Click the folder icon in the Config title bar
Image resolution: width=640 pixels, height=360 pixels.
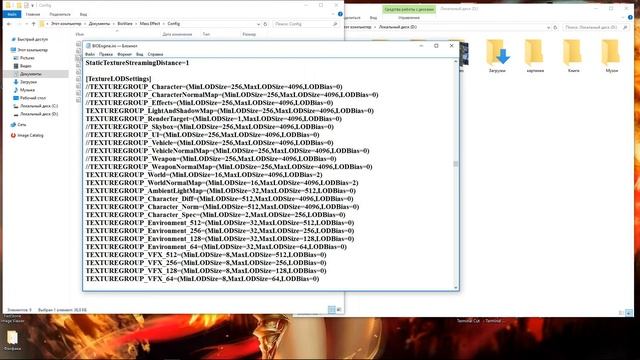tap(8, 5)
